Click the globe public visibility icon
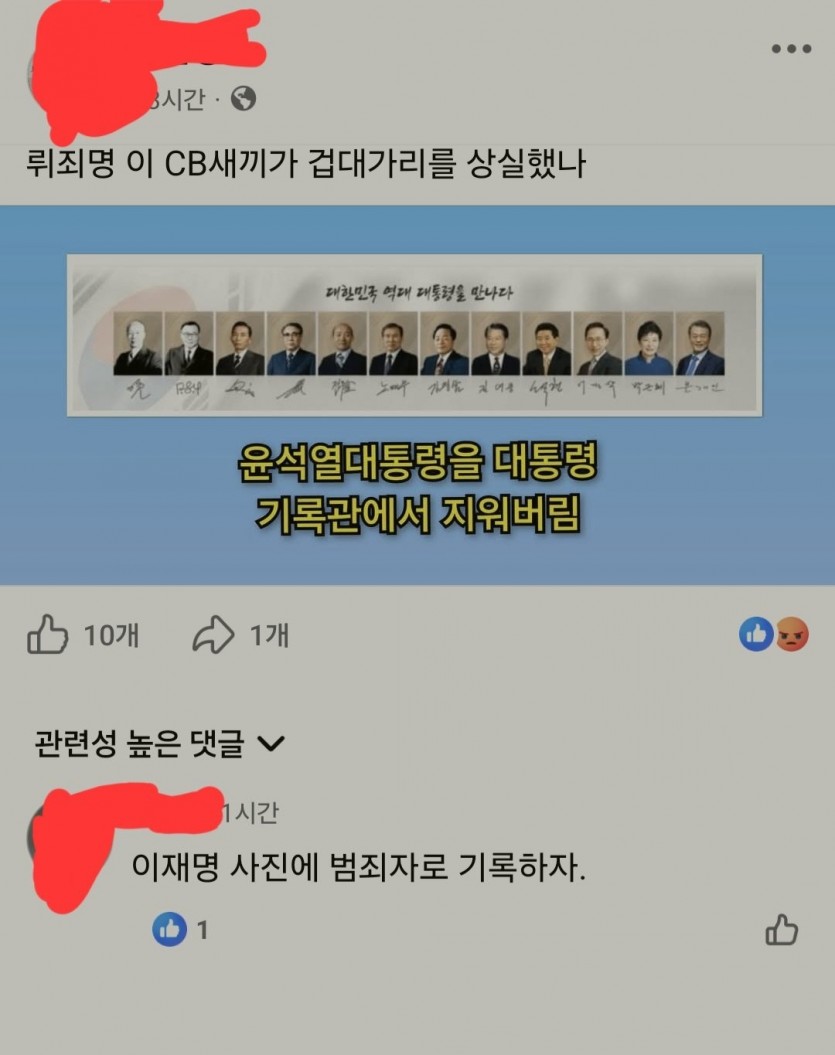Image resolution: width=835 pixels, height=1055 pixels. (243, 99)
